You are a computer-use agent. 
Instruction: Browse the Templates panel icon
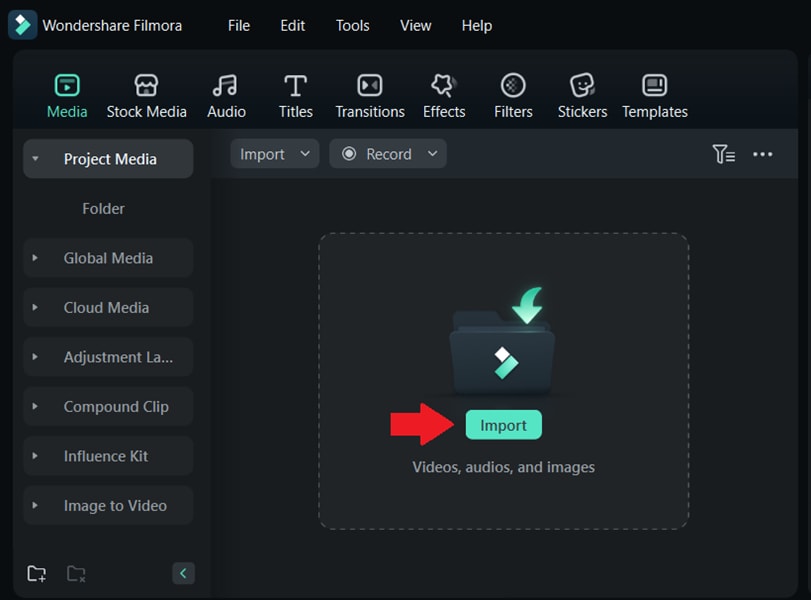[655, 85]
